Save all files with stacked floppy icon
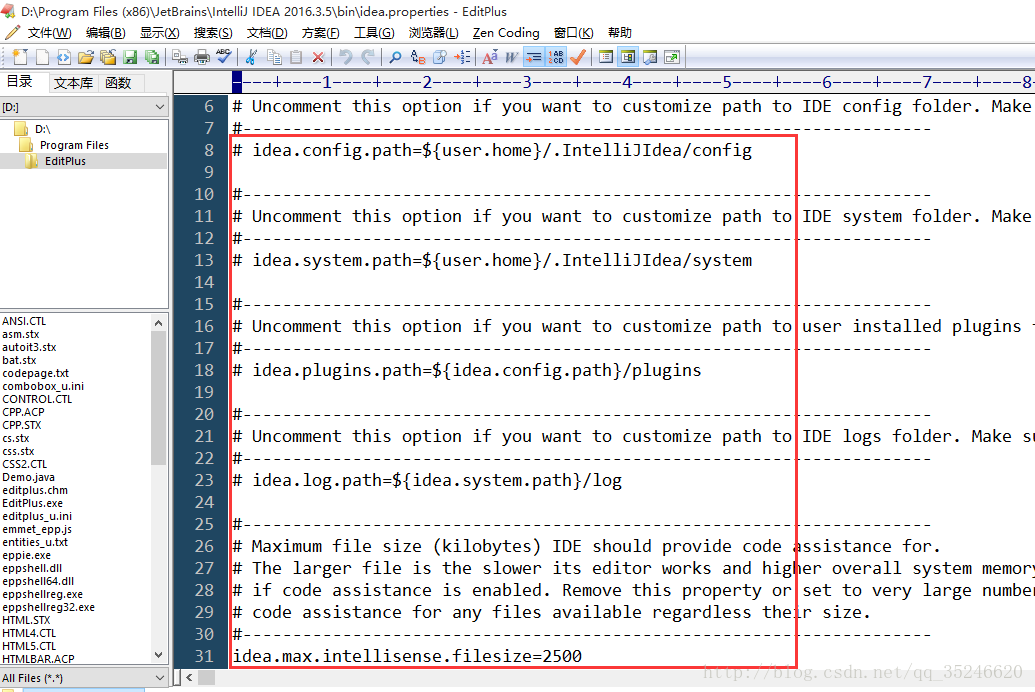Image resolution: width=1035 pixels, height=692 pixels. (x=152, y=57)
